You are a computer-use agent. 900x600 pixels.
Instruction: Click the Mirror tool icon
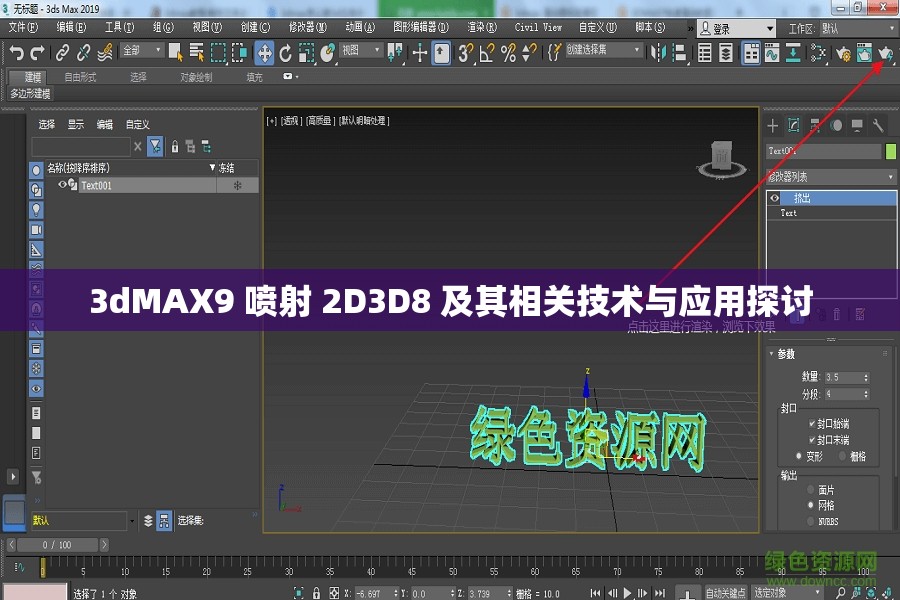(x=658, y=53)
